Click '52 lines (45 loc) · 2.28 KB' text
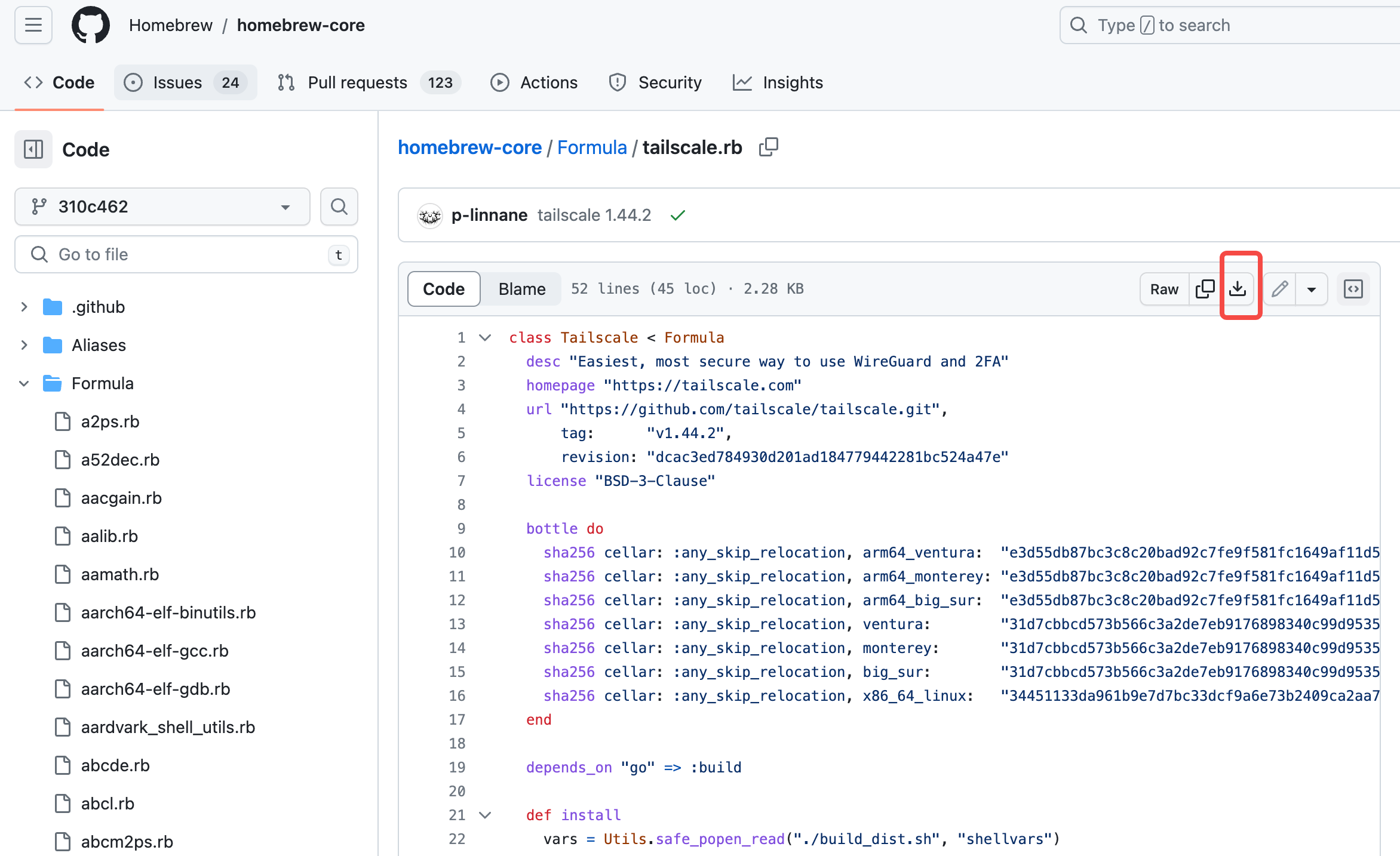1400x856 pixels. coord(687,289)
